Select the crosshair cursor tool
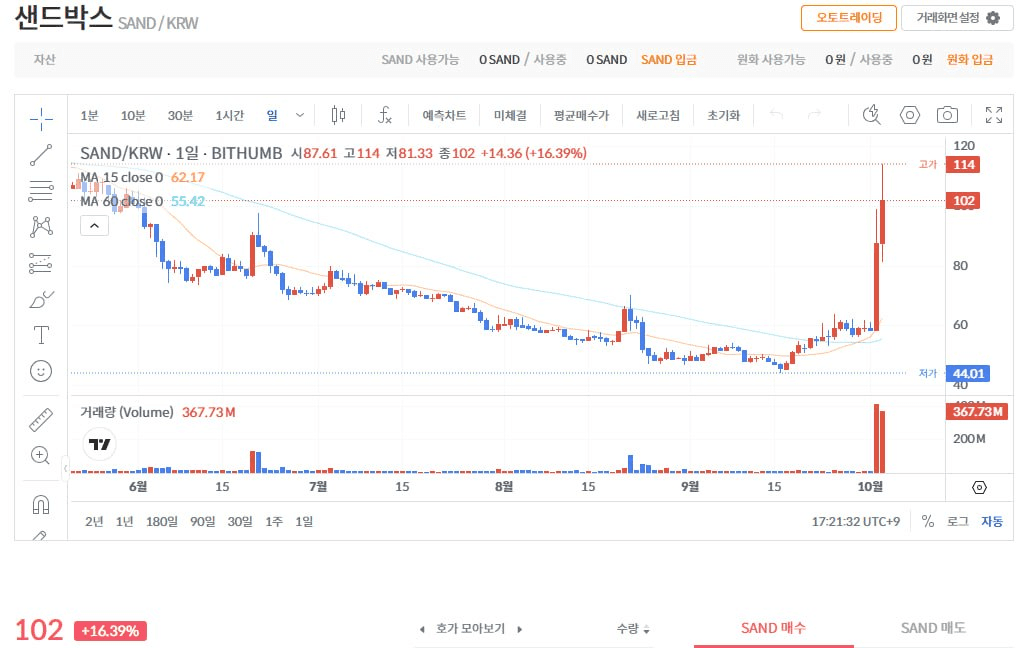 (x=41, y=118)
